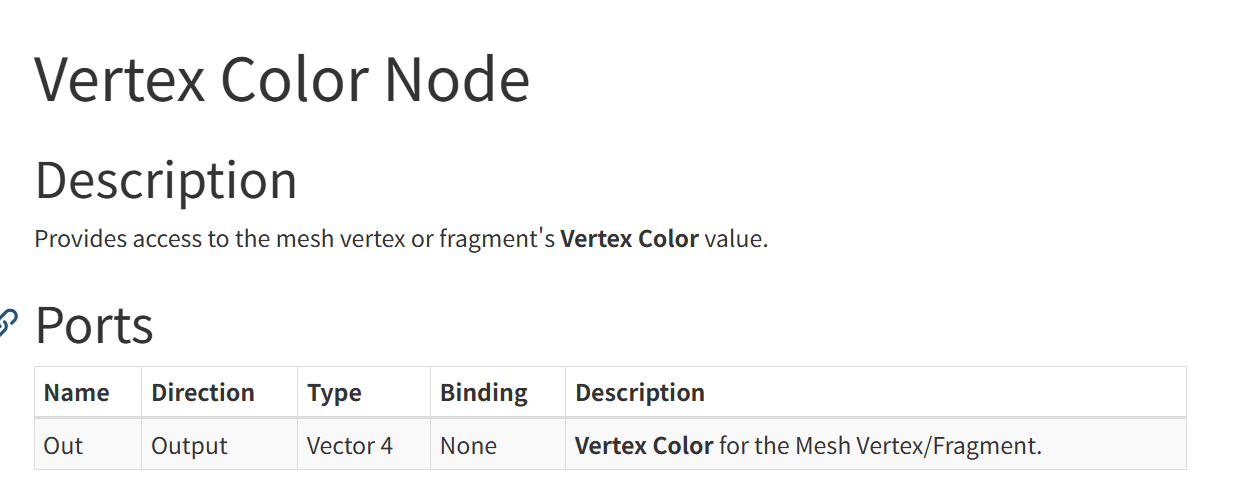The width and height of the screenshot is (1237, 501).
Task: Click the anchor link icon beside Ports
Action: click(x=7, y=324)
